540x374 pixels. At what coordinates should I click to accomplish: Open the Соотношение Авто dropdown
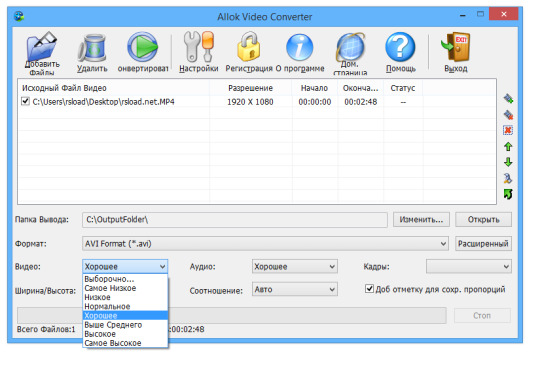point(294,289)
